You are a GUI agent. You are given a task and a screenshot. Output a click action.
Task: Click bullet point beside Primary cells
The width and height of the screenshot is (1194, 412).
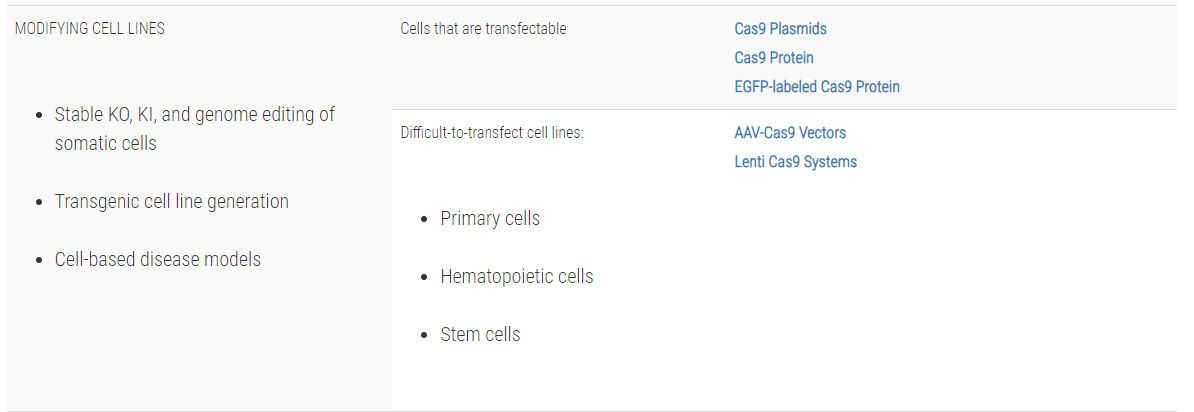coord(424,219)
